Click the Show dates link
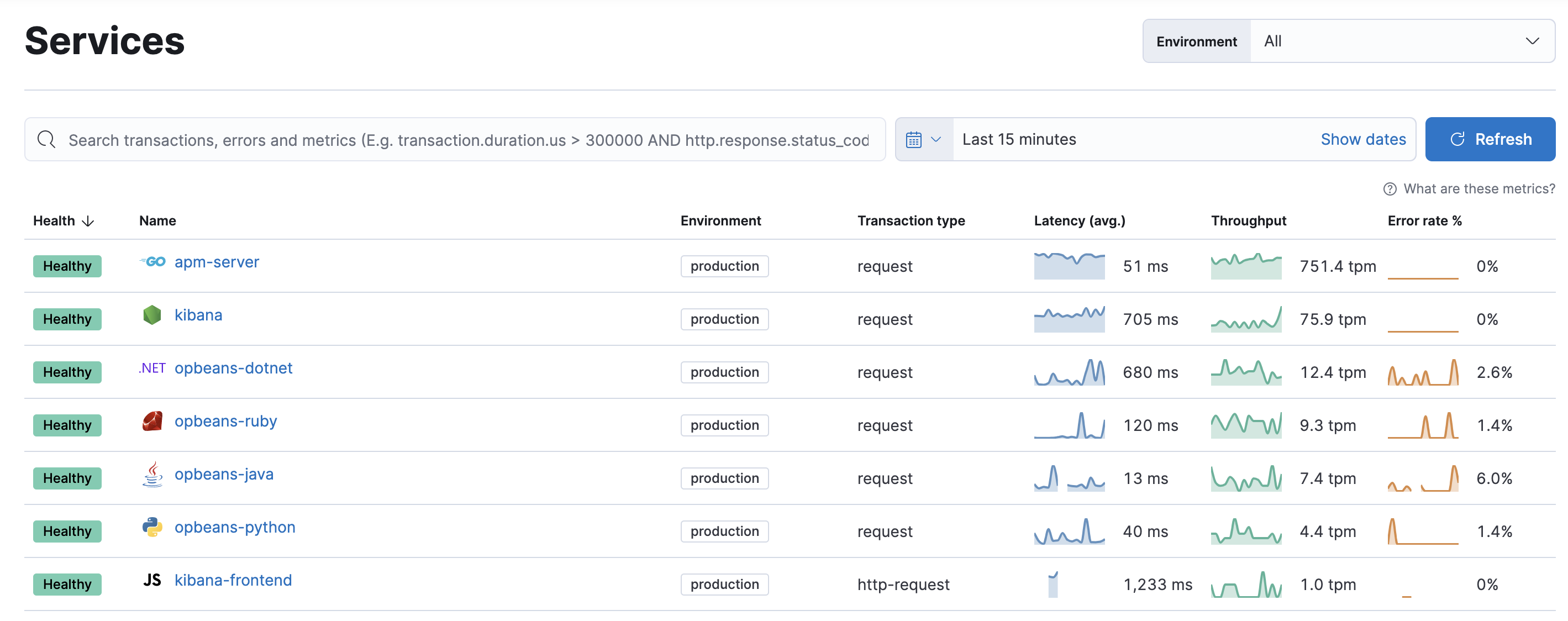The image size is (1568, 621). pos(1363,139)
